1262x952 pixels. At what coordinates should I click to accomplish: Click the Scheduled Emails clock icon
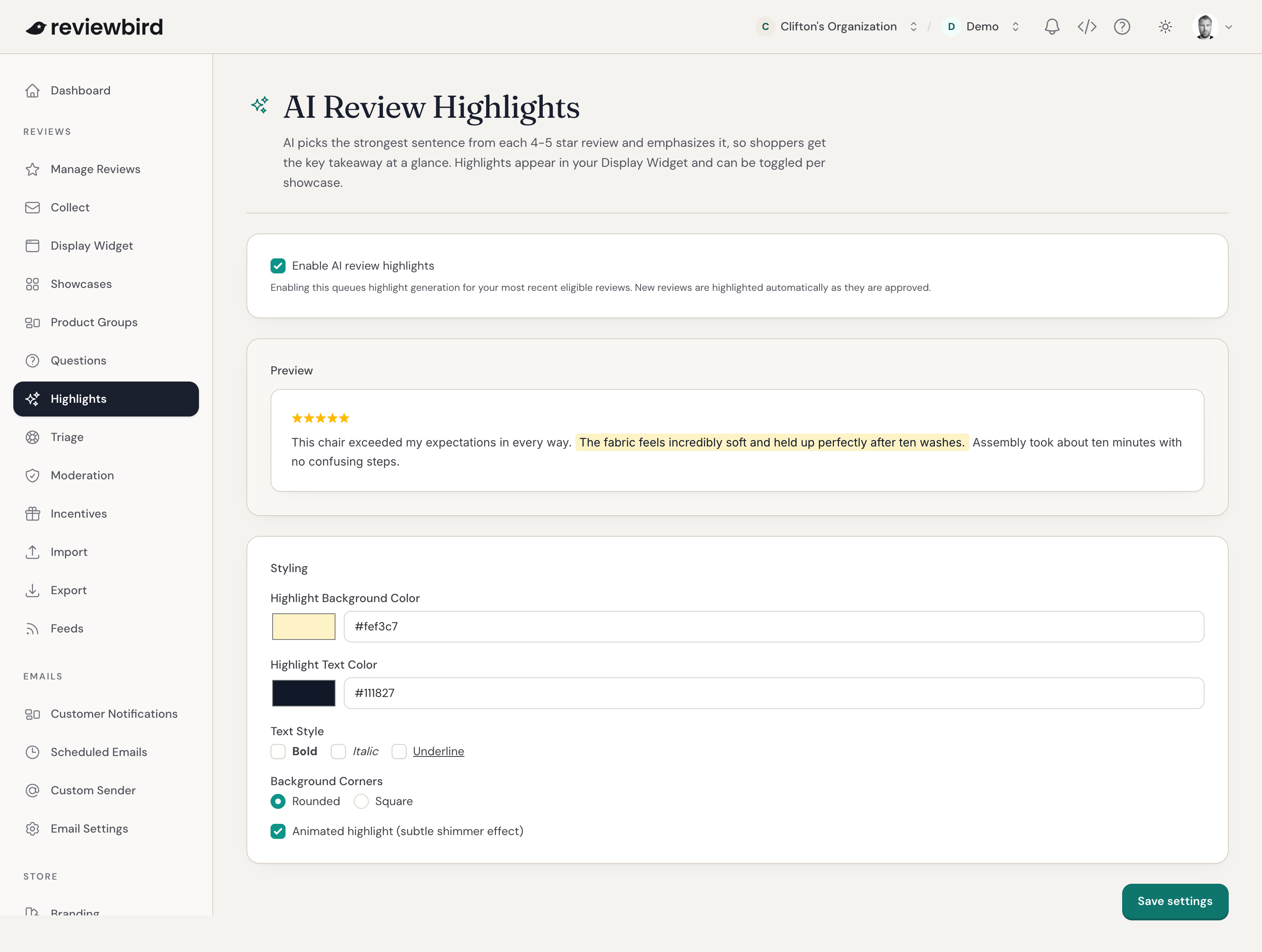[32, 752]
